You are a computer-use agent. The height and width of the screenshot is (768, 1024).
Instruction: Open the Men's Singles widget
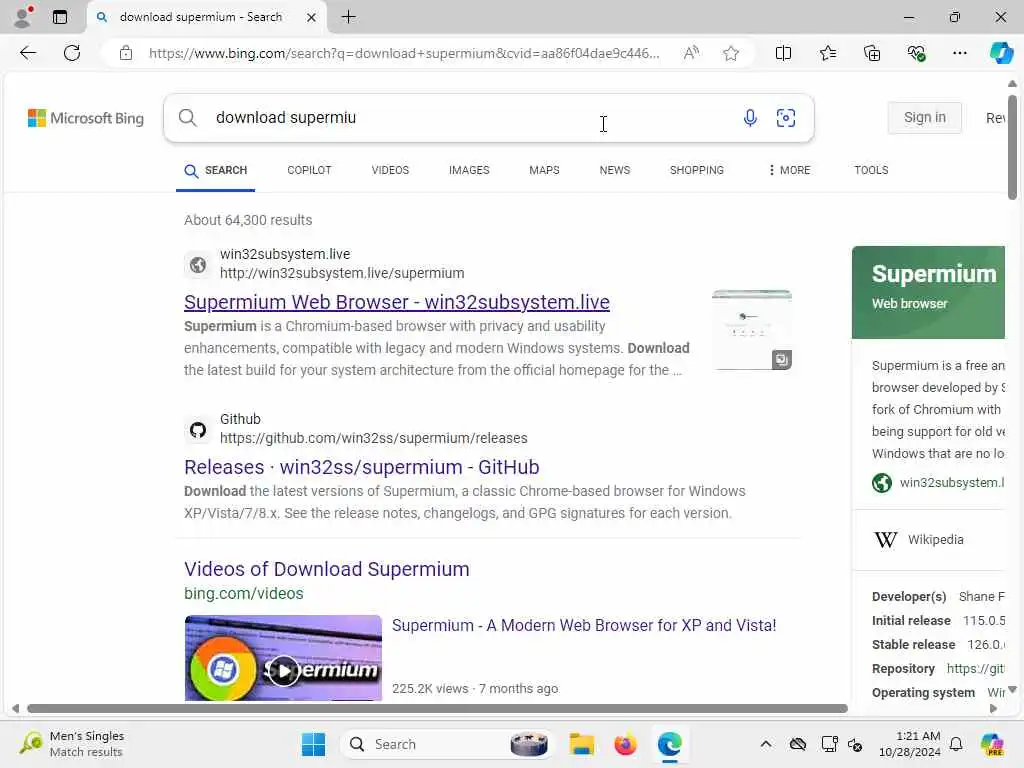pos(72,744)
